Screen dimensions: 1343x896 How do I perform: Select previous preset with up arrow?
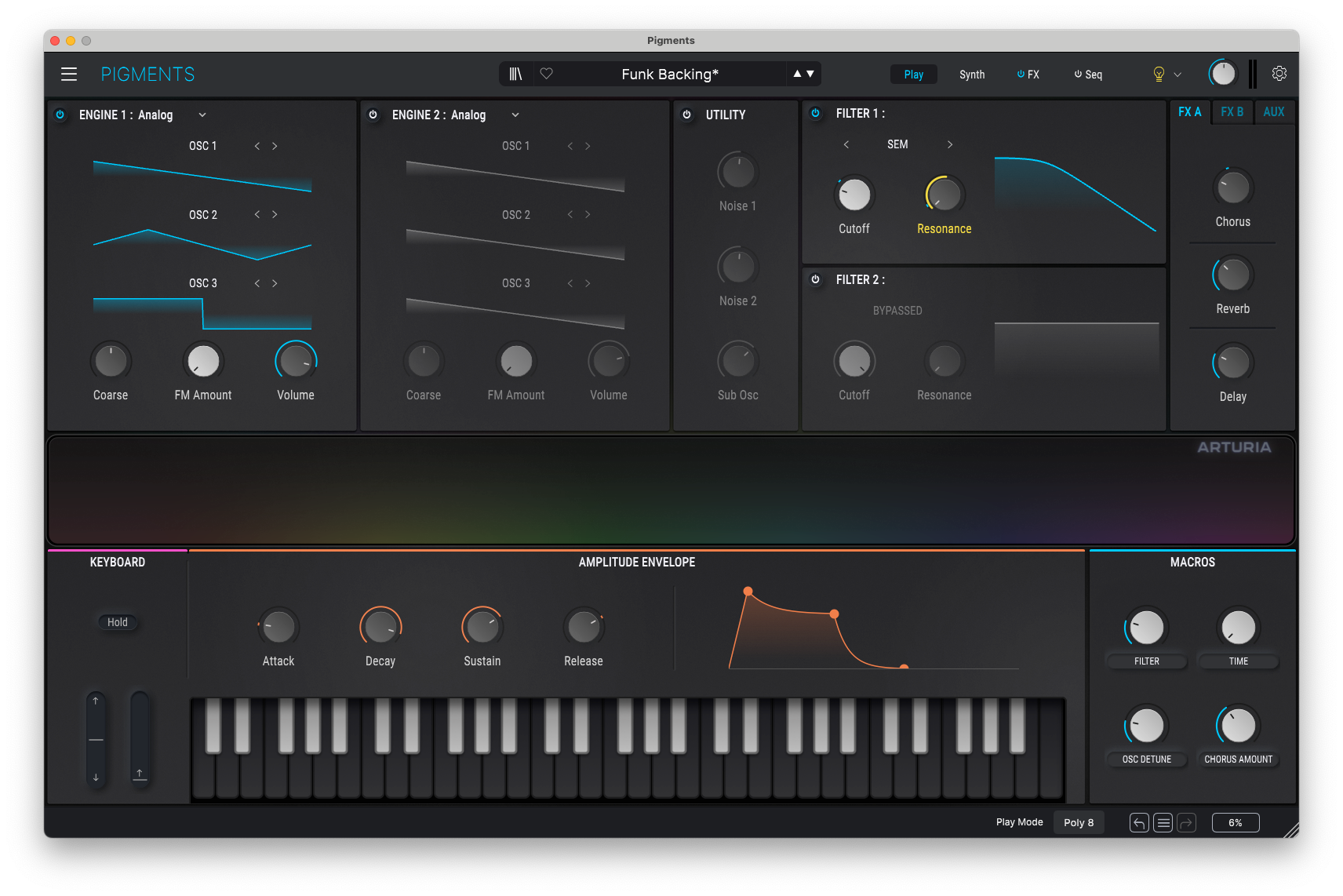(797, 74)
